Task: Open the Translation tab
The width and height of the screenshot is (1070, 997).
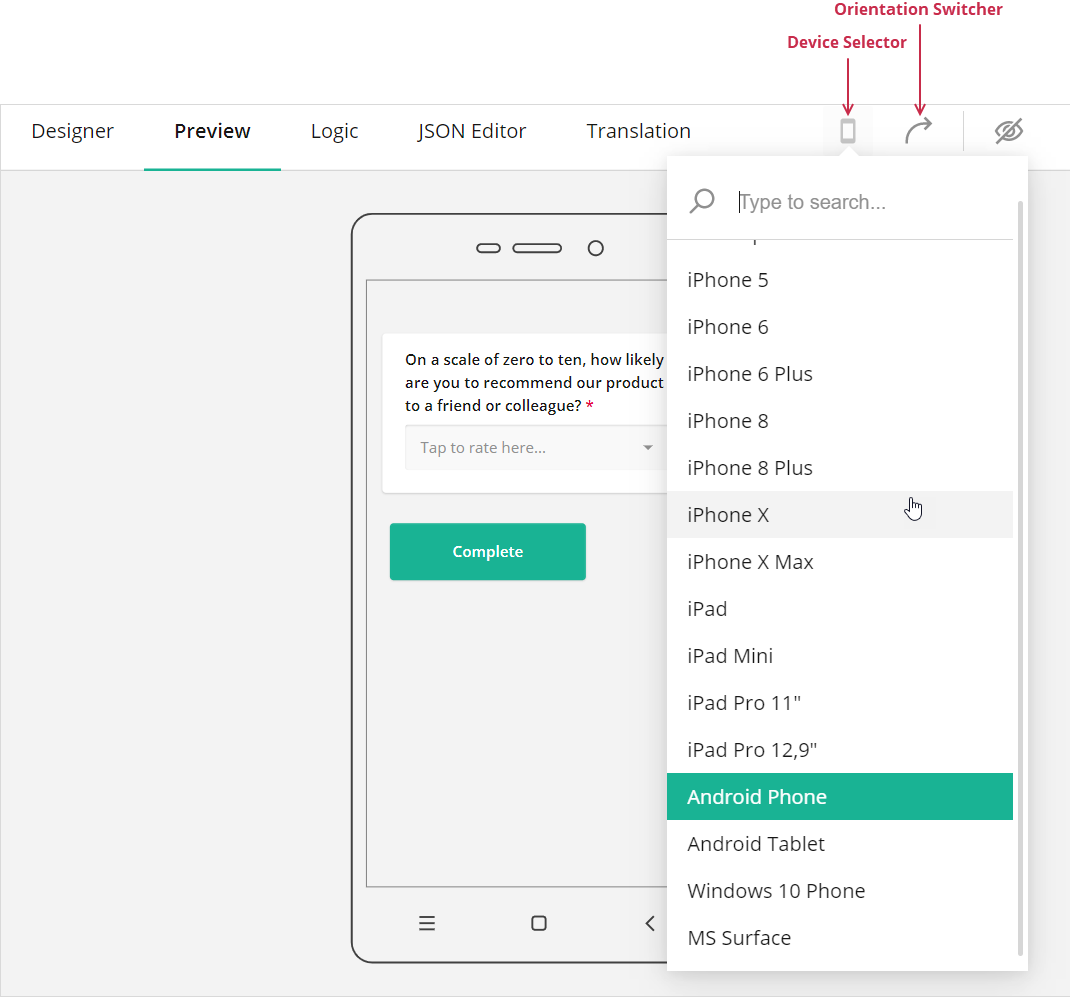Action: pos(638,130)
